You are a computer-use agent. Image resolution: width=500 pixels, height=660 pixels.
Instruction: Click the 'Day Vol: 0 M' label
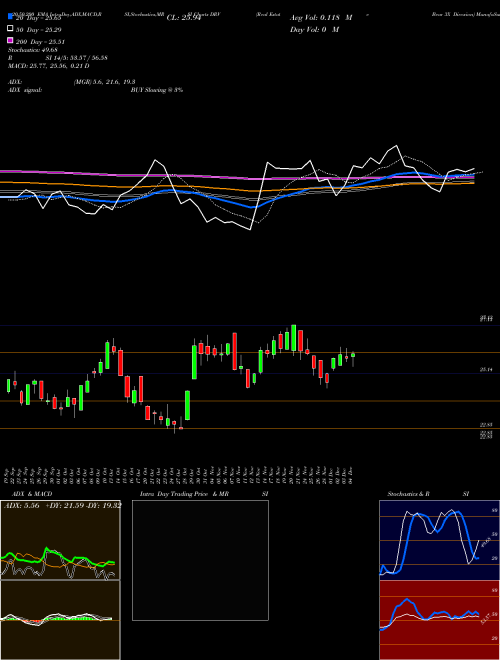[314, 29]
